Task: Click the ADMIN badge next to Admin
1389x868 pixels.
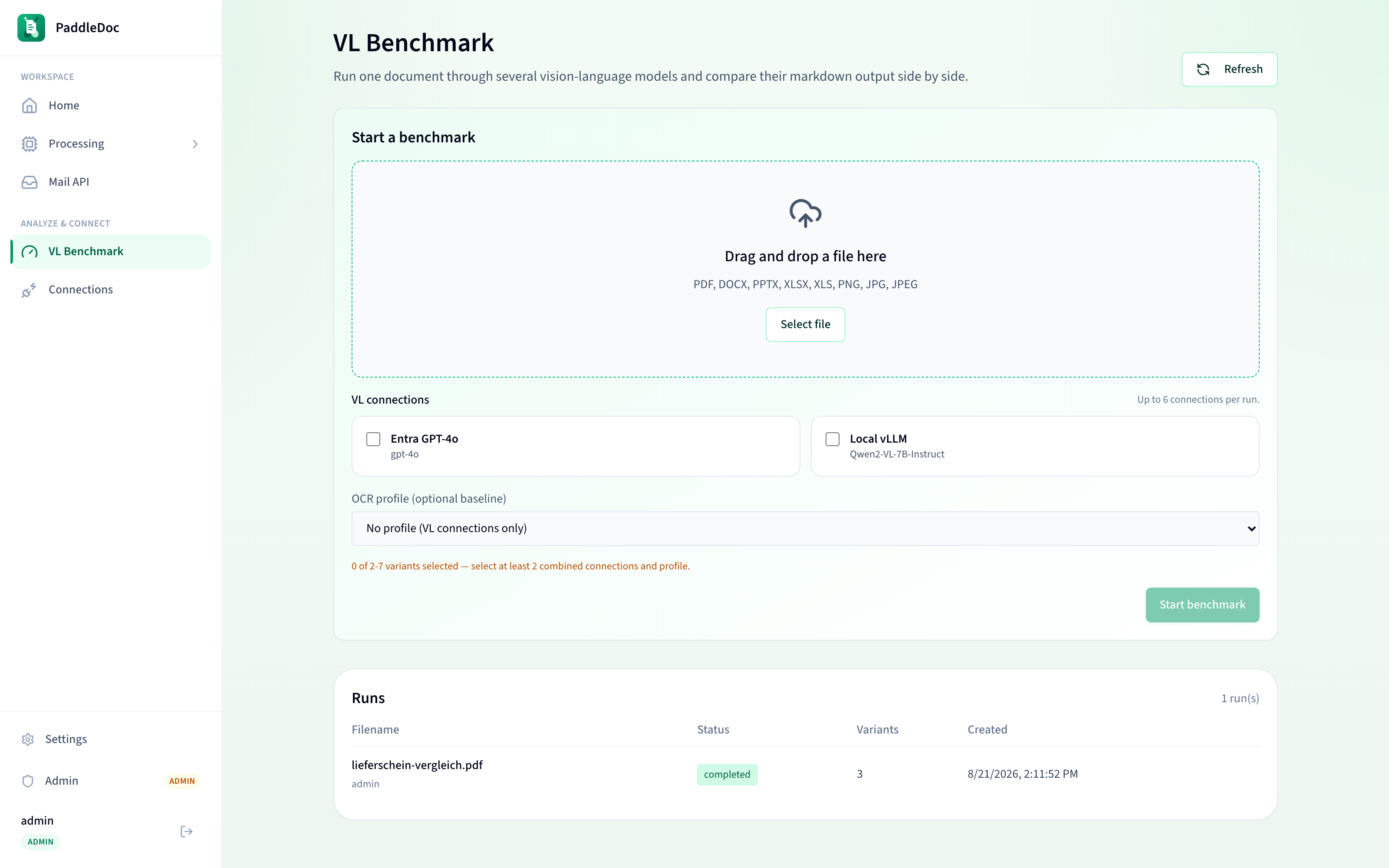Action: 182,781
